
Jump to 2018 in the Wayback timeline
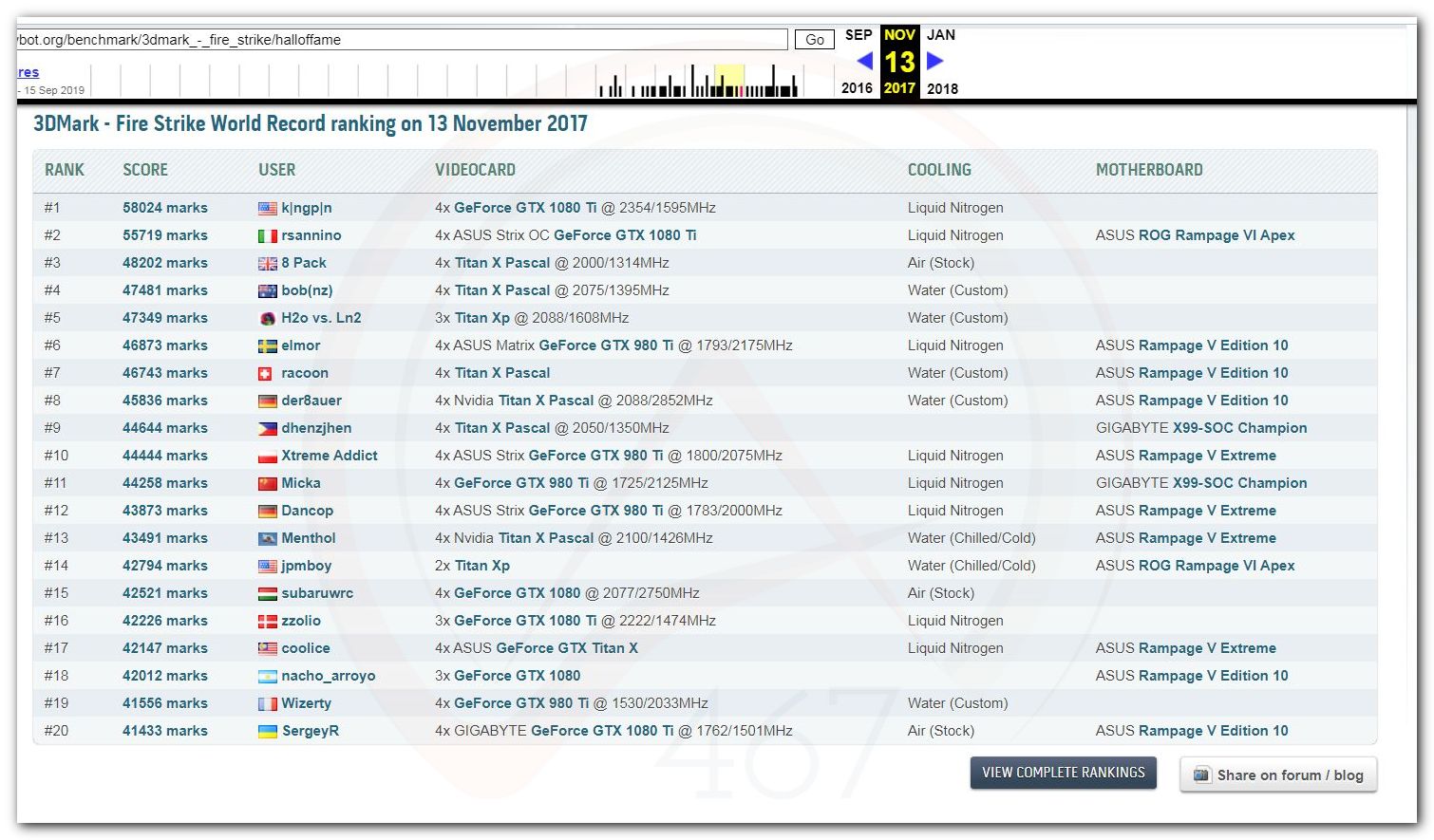(x=942, y=88)
